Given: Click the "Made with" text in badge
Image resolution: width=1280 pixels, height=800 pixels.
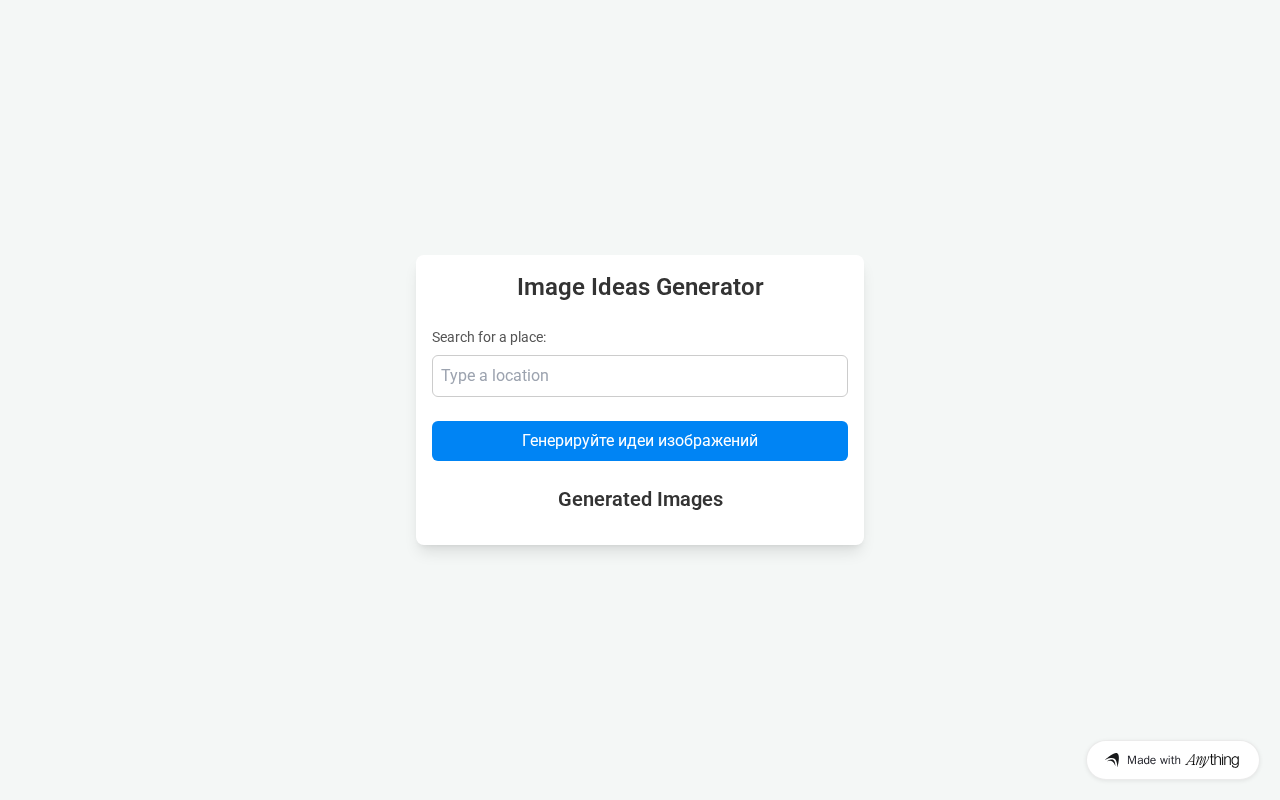Looking at the screenshot, I should pyautogui.click(x=1154, y=760).
